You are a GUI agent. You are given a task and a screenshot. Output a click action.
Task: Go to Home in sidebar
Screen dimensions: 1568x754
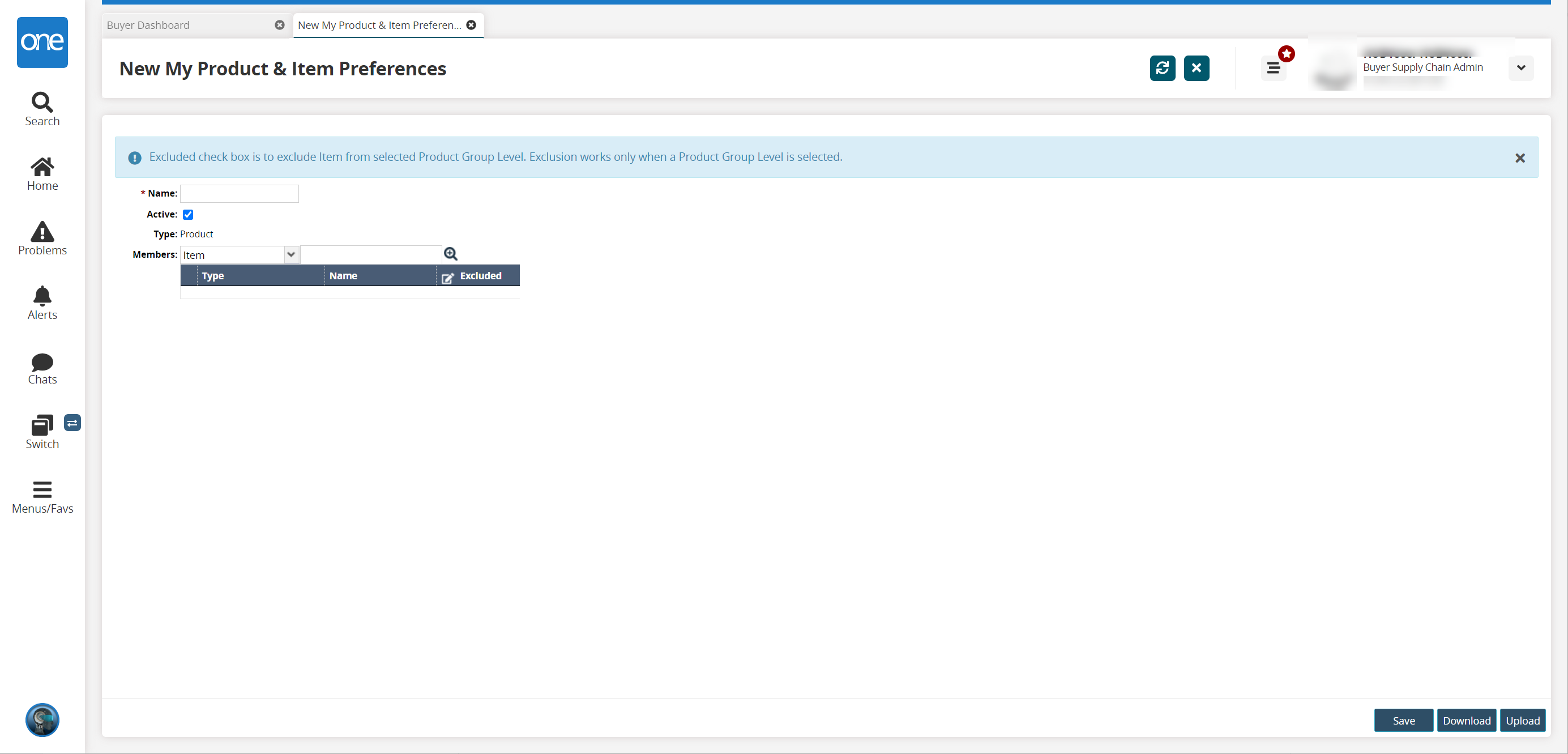(x=42, y=168)
